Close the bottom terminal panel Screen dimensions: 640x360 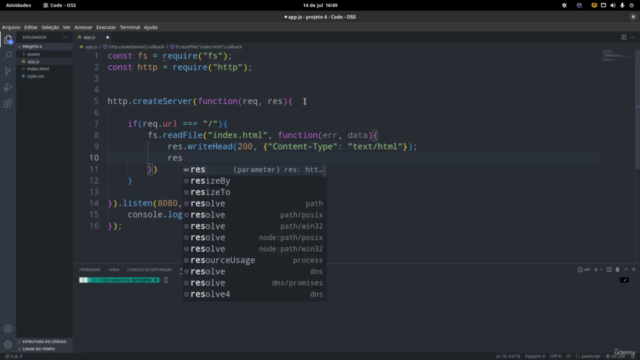tap(633, 269)
